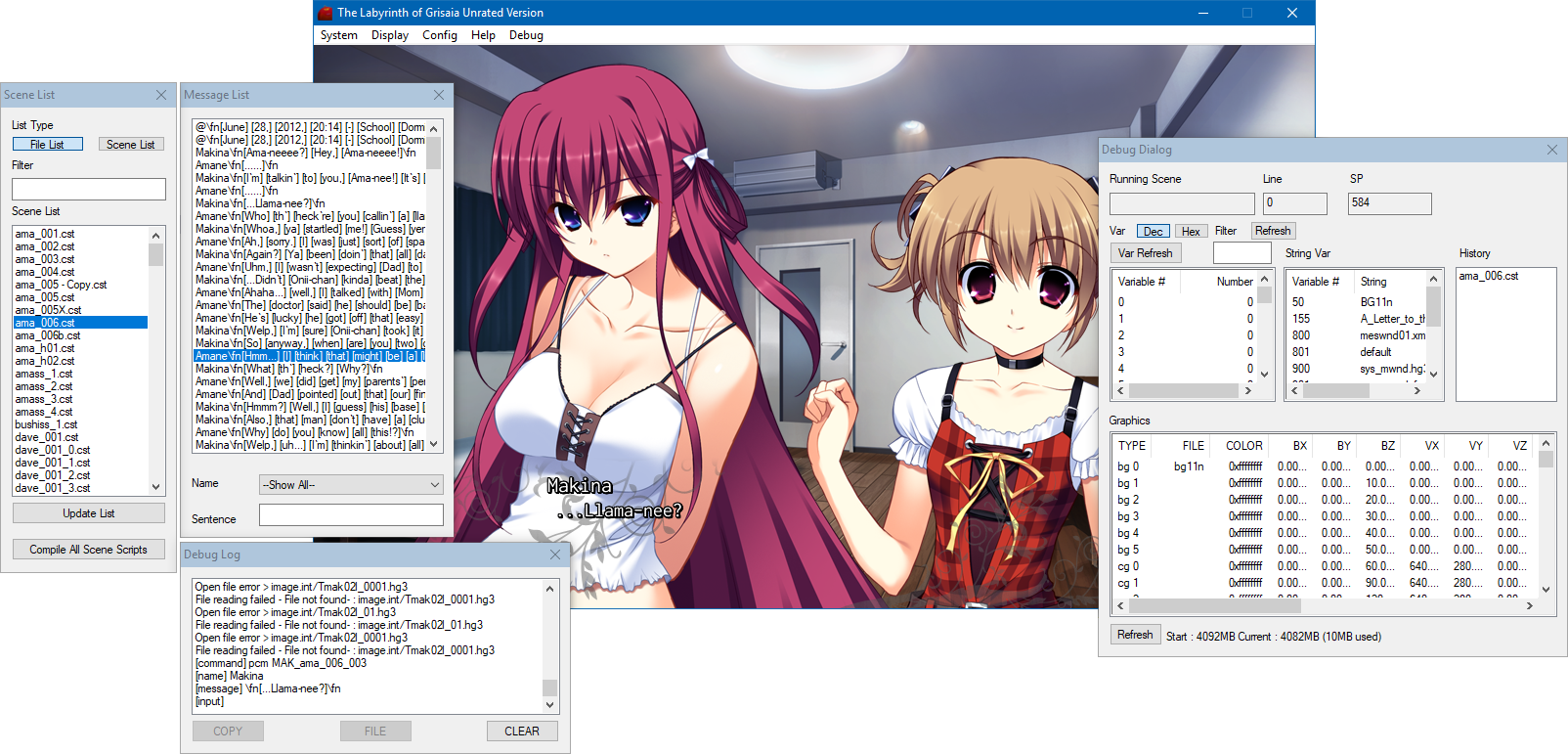Switch variable display to Hex
1568x754 pixels.
point(1191,231)
